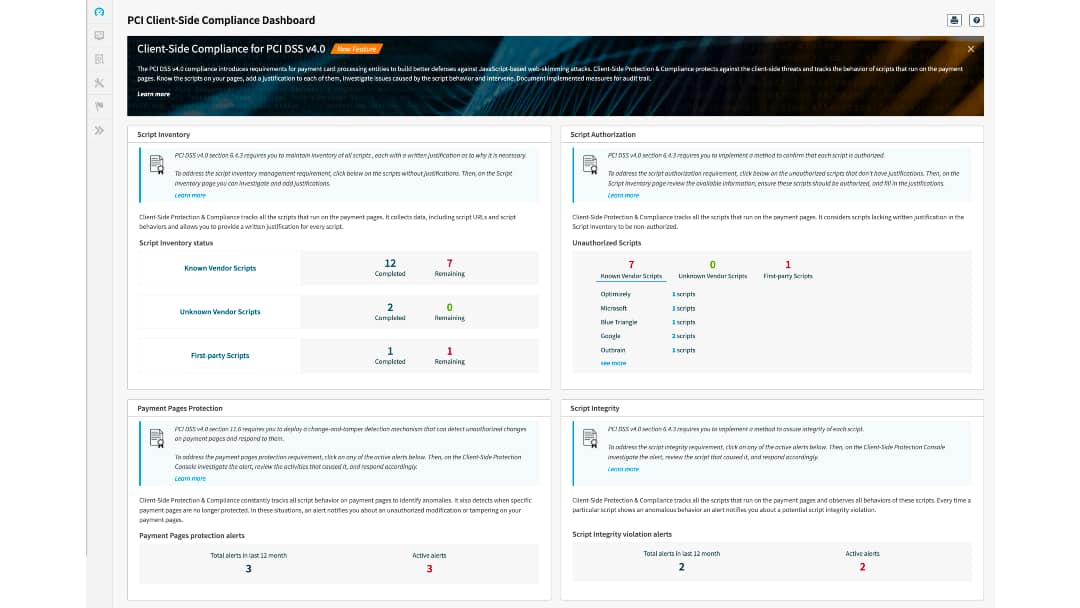
Task: Open First party Scripts inventory link
Action: click(x=220, y=356)
